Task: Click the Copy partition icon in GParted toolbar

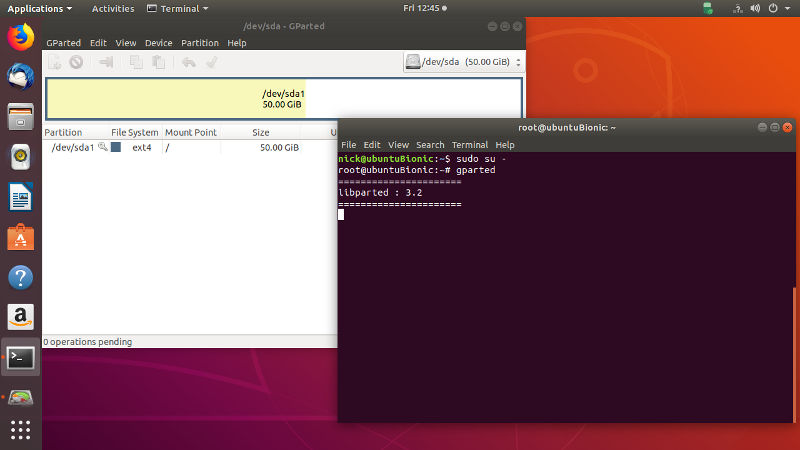Action: (136, 62)
